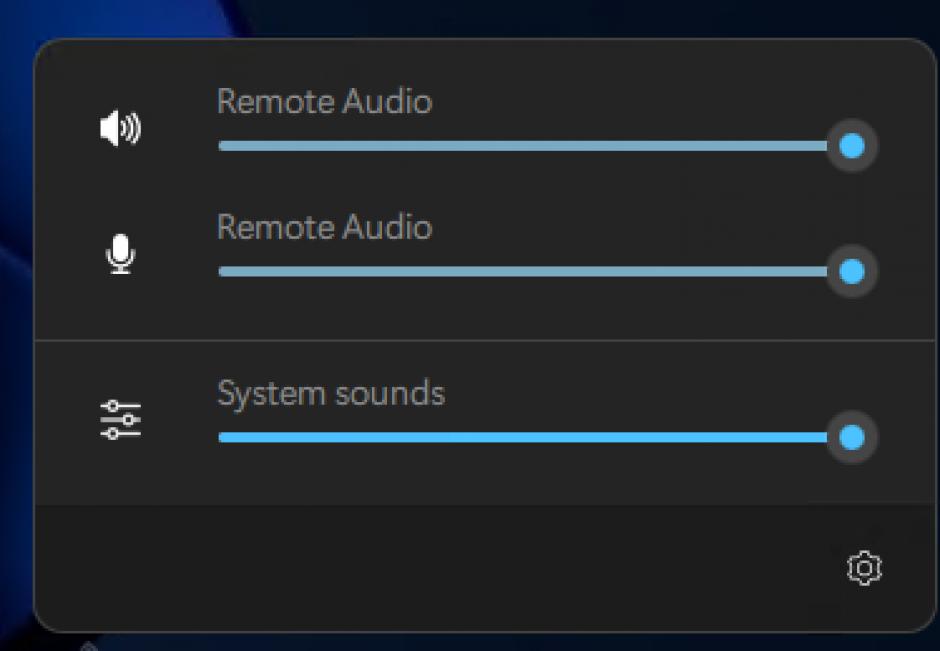The width and height of the screenshot is (940, 651).
Task: Click the left end of System sounds slider
Action: click(x=223, y=437)
